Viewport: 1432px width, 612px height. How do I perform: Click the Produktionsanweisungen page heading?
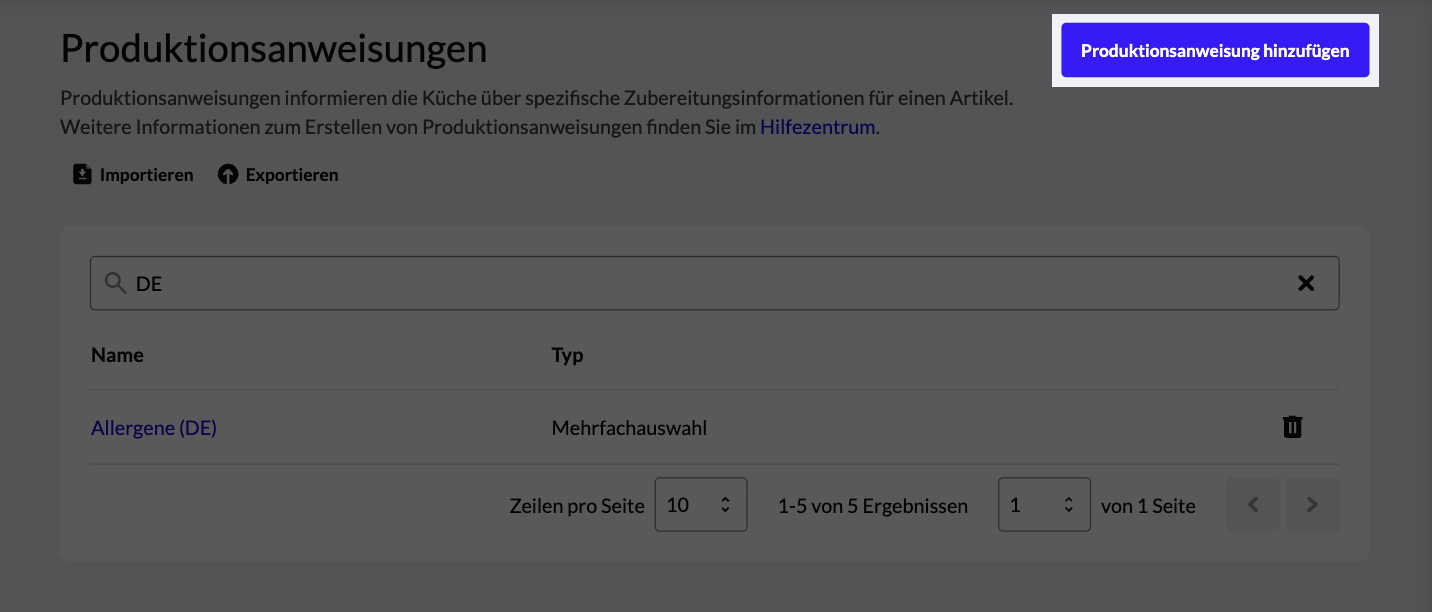pyautogui.click(x=274, y=48)
